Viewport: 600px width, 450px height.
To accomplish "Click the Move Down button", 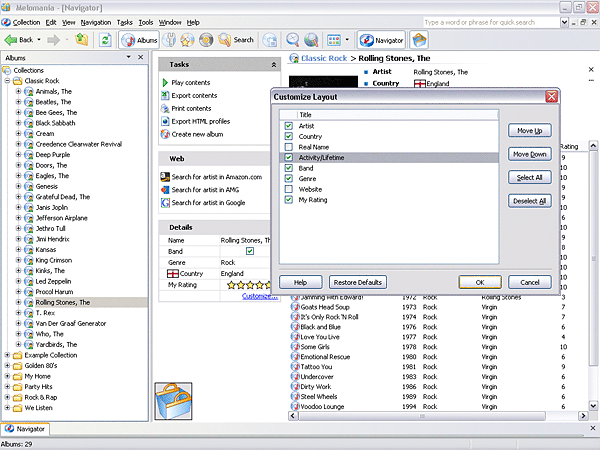I will pyautogui.click(x=530, y=154).
